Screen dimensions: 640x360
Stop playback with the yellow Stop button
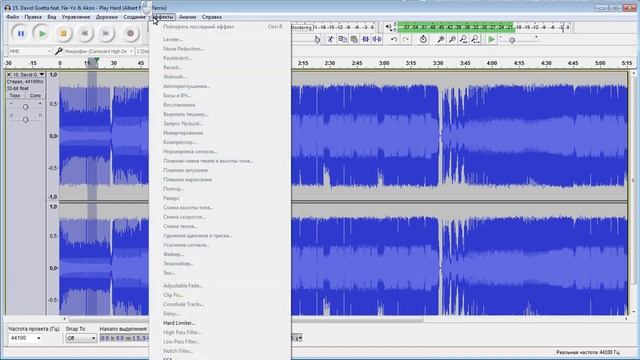[63, 33]
